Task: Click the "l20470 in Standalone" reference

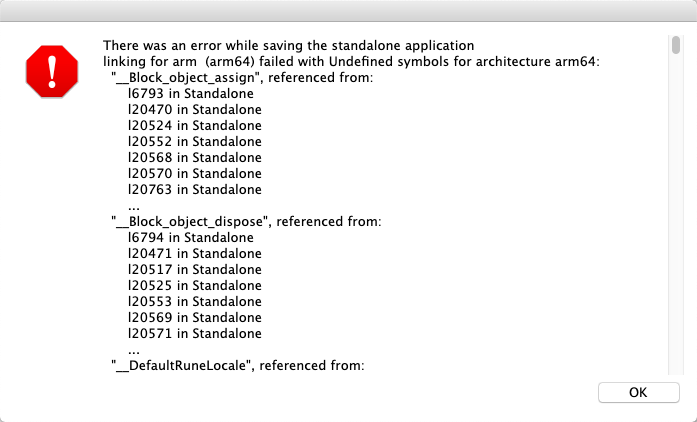Action: click(x=194, y=110)
